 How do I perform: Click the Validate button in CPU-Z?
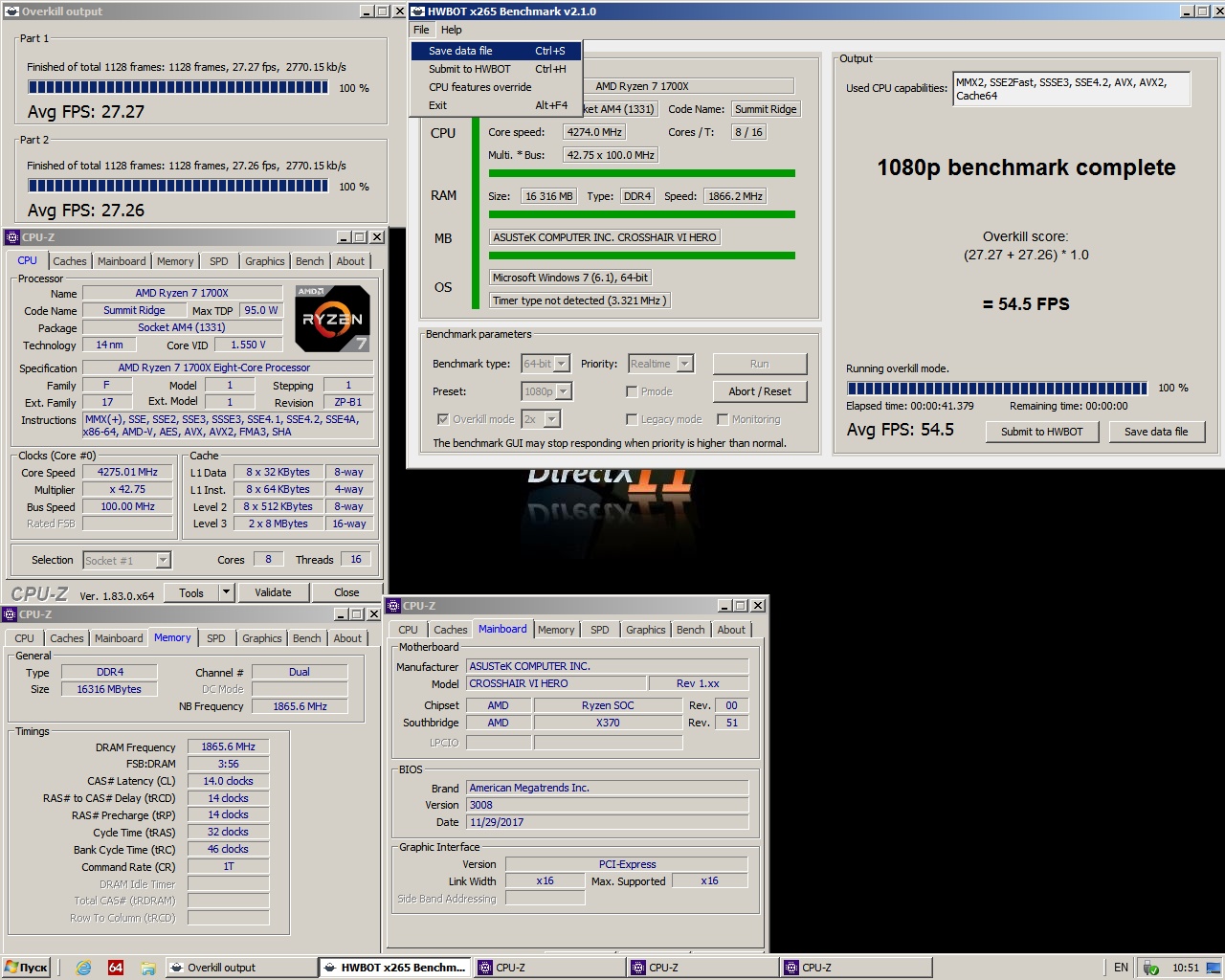pyautogui.click(x=273, y=592)
